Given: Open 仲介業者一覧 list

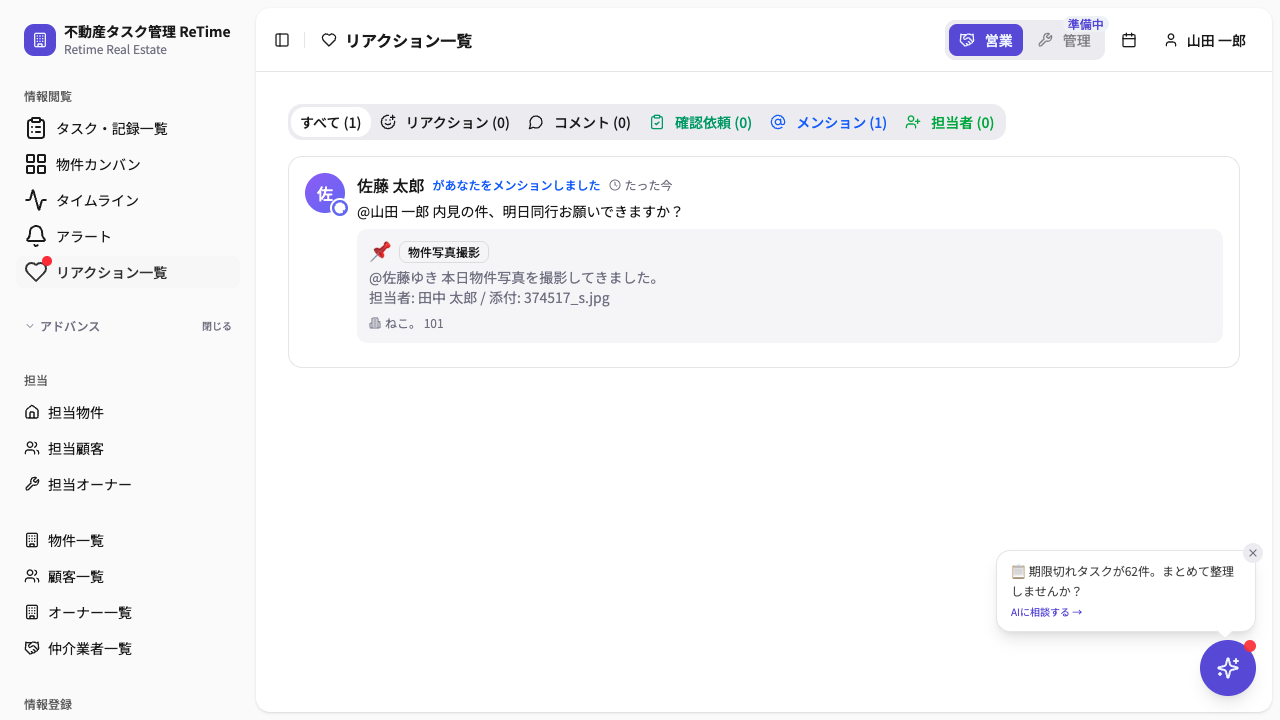Looking at the screenshot, I should click(x=128, y=648).
